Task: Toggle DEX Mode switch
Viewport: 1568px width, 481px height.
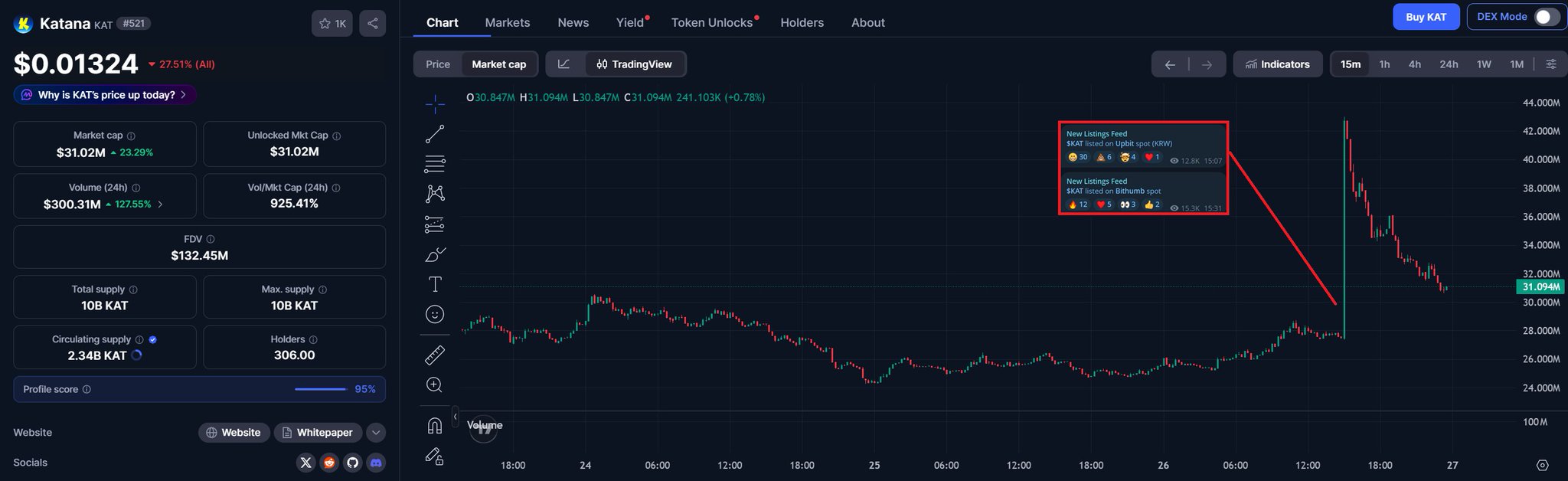Action: pos(1547,17)
